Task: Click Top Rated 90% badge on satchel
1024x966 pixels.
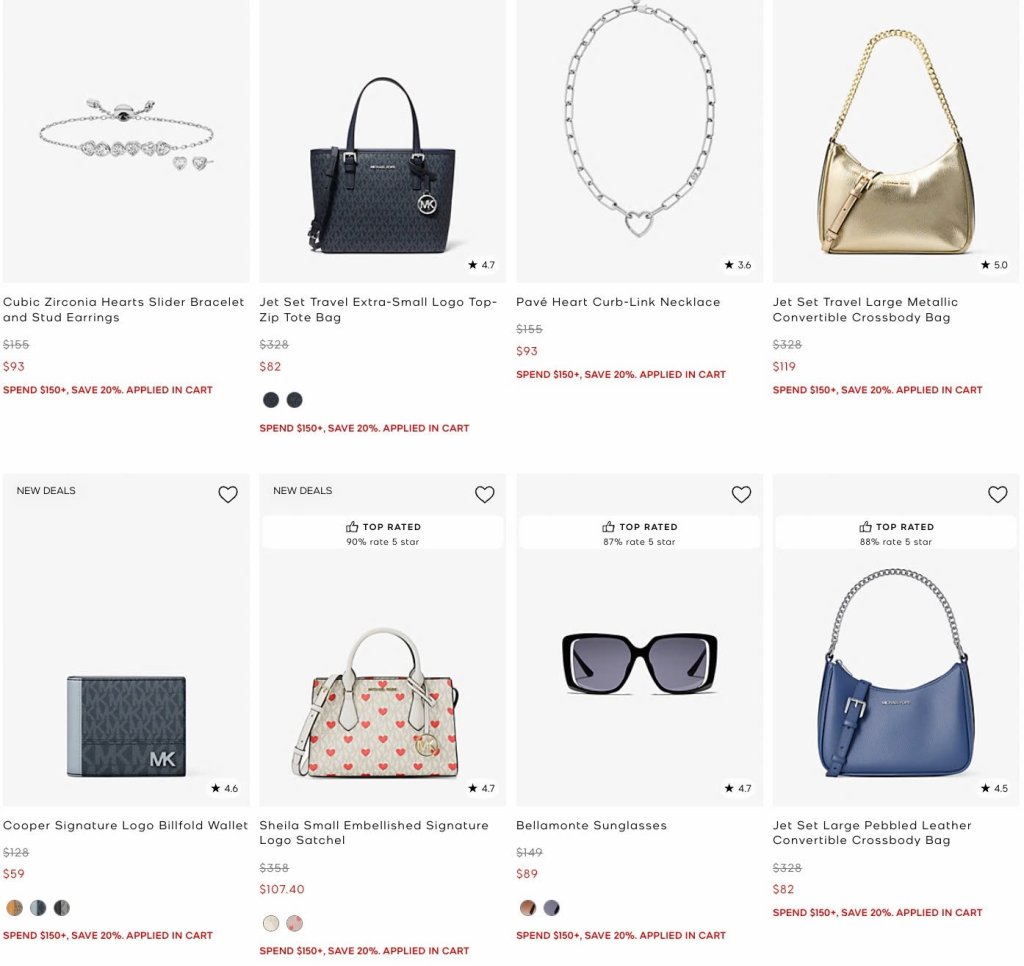Action: tap(383, 534)
